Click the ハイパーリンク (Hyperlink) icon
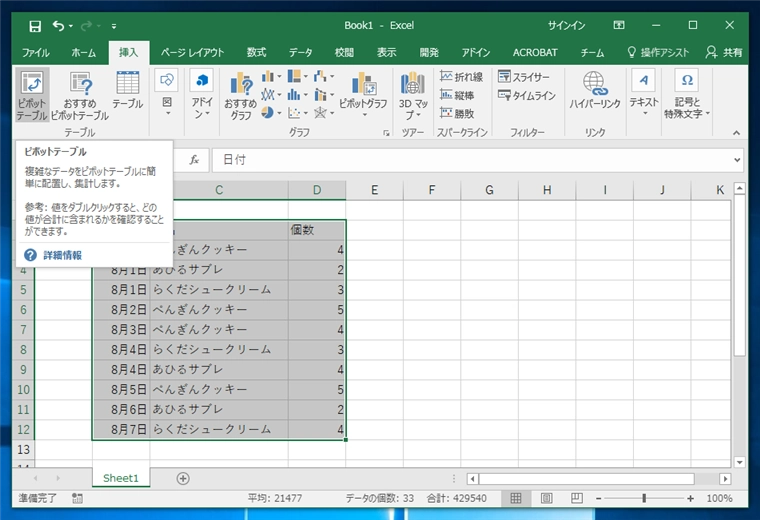 [595, 90]
